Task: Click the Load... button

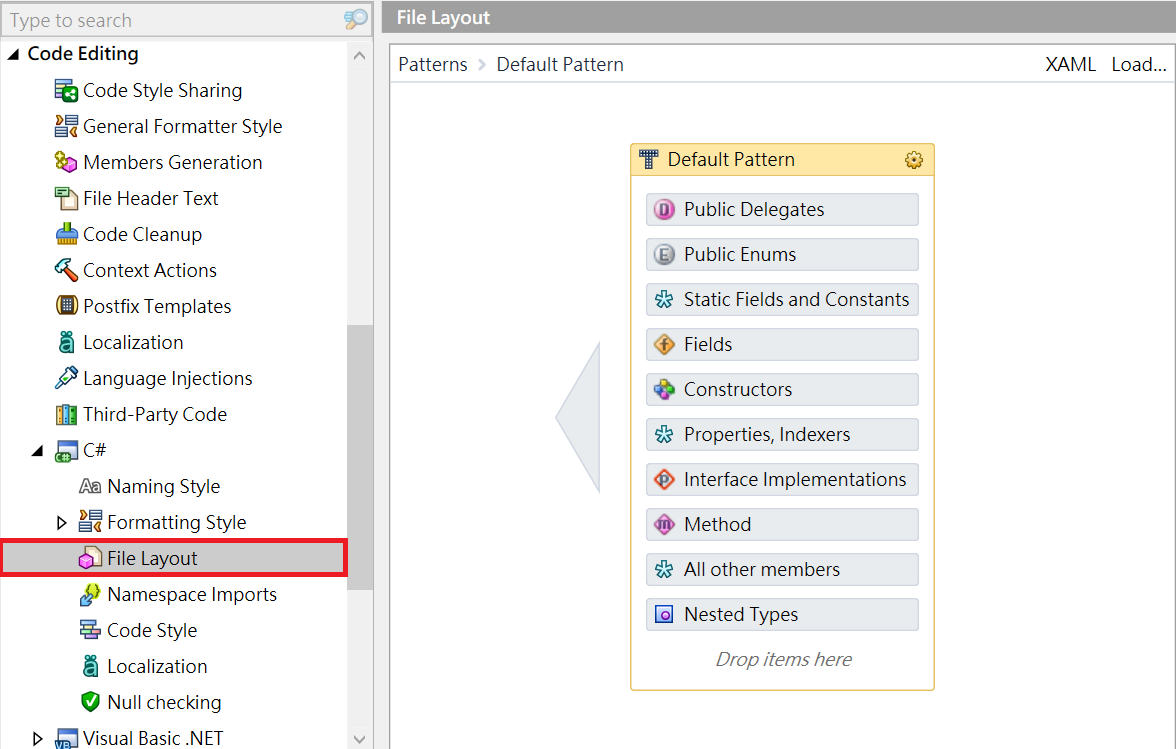Action: click(x=1138, y=65)
